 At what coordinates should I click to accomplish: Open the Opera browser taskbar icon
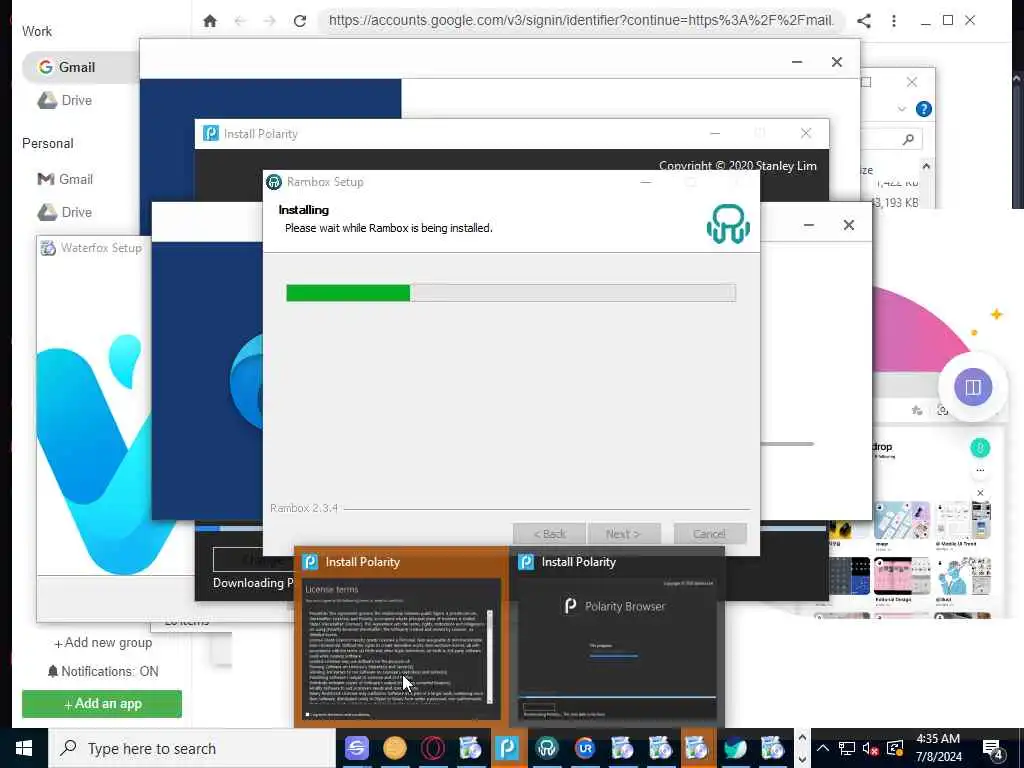(432, 748)
